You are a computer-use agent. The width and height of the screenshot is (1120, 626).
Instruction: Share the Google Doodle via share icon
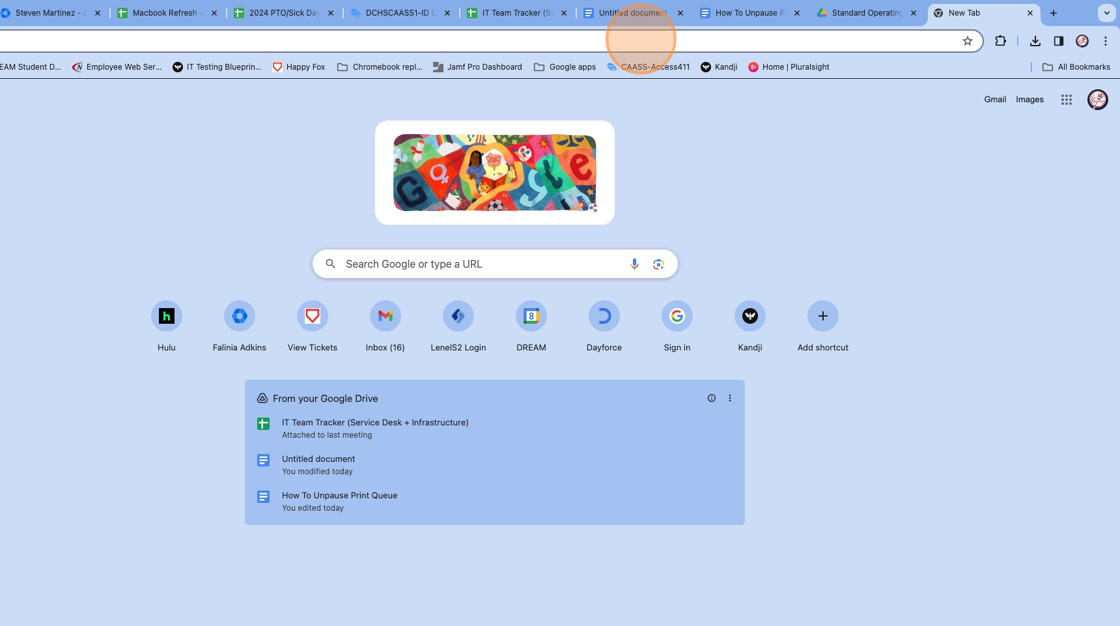(x=592, y=207)
